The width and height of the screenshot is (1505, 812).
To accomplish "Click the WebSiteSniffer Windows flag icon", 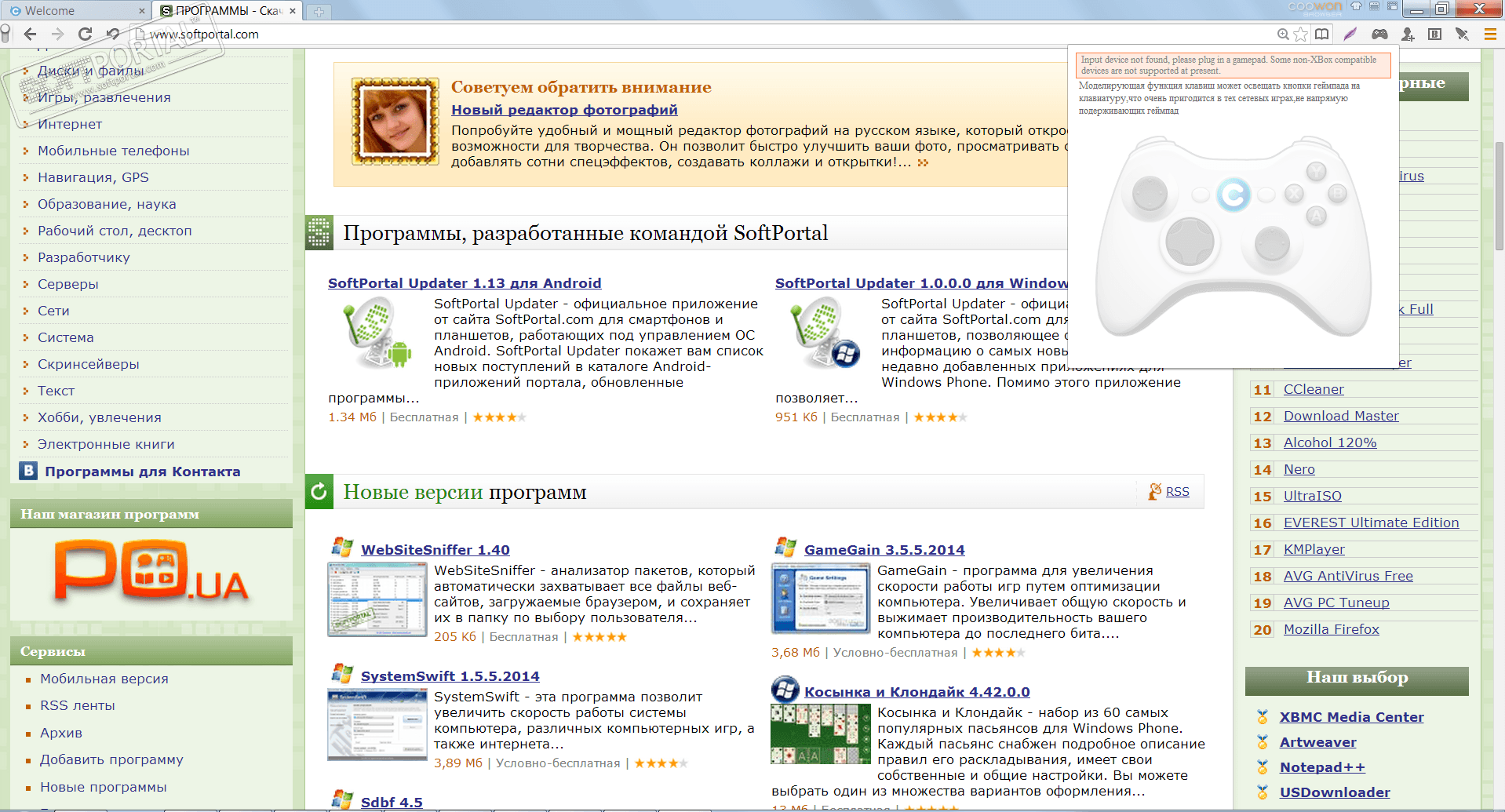I will point(342,547).
